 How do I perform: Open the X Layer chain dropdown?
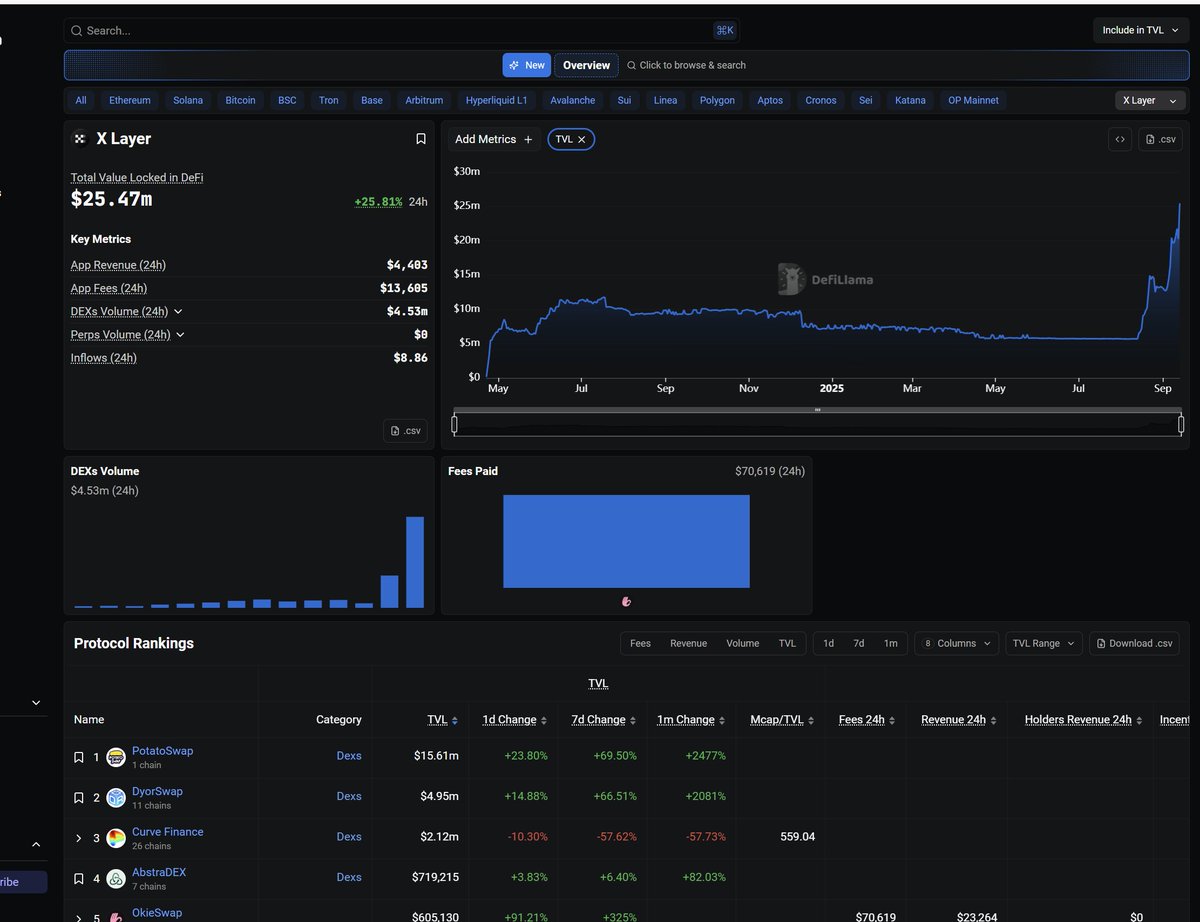[1150, 100]
